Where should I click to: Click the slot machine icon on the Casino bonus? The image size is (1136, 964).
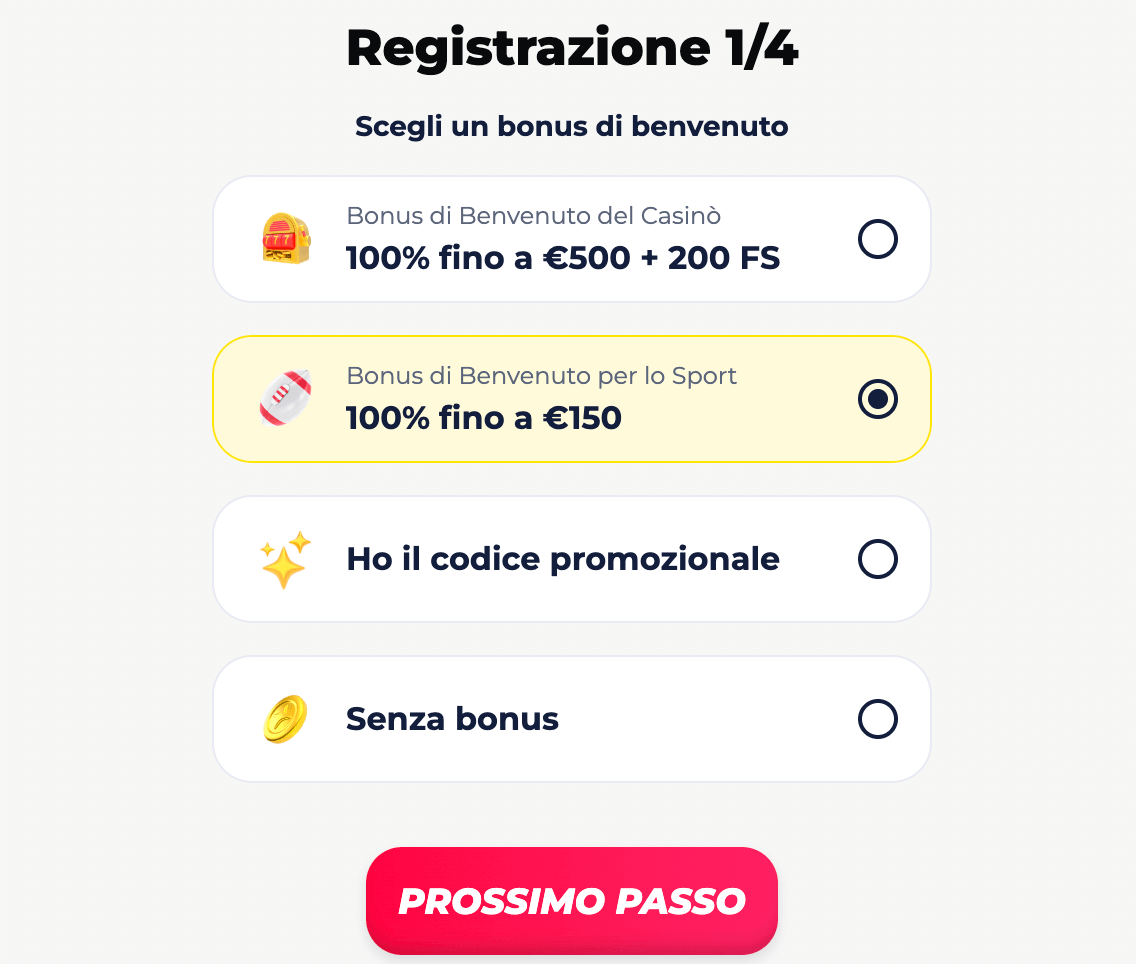coord(286,238)
